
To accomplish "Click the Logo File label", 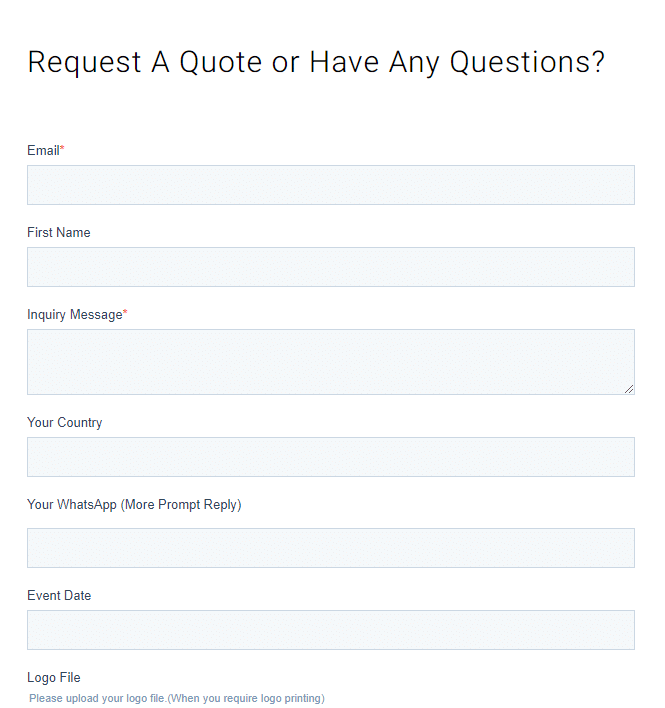I will 54,677.
